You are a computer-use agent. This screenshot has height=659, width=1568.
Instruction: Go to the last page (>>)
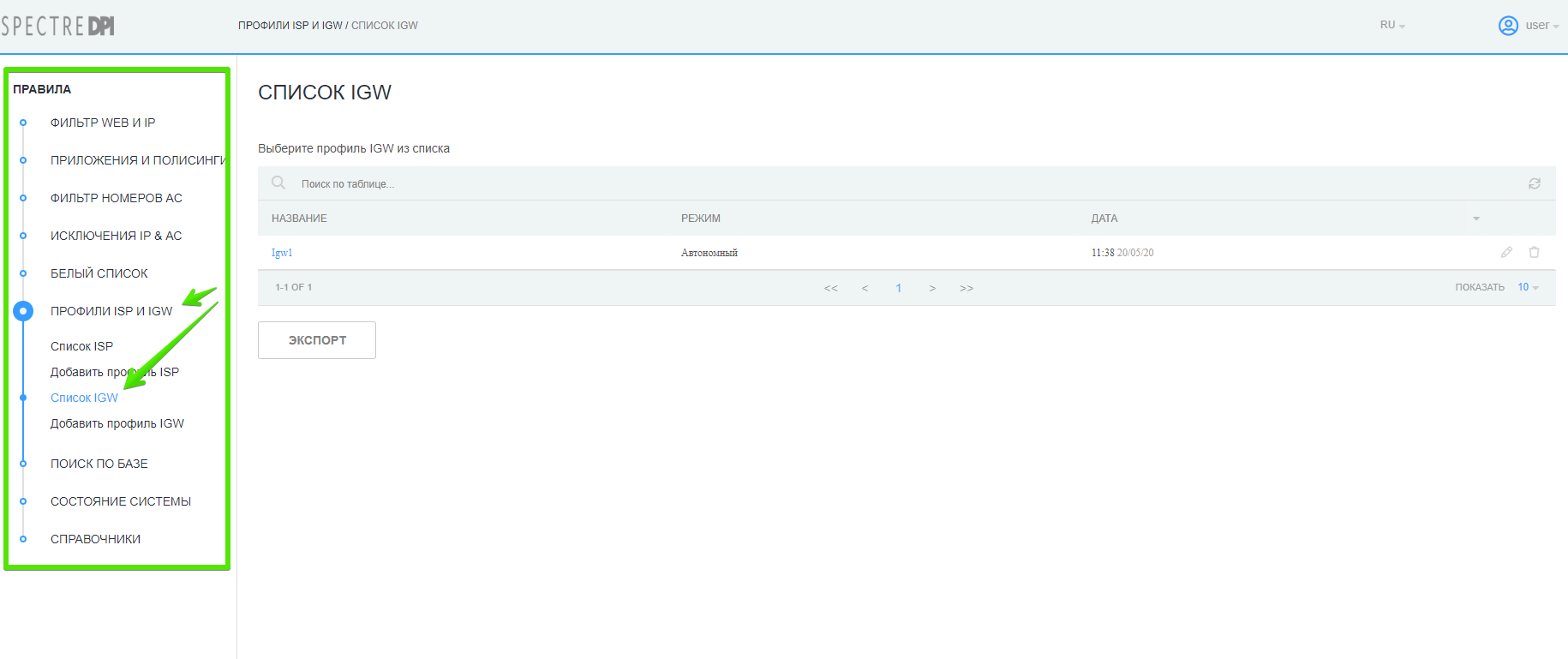[x=967, y=288]
